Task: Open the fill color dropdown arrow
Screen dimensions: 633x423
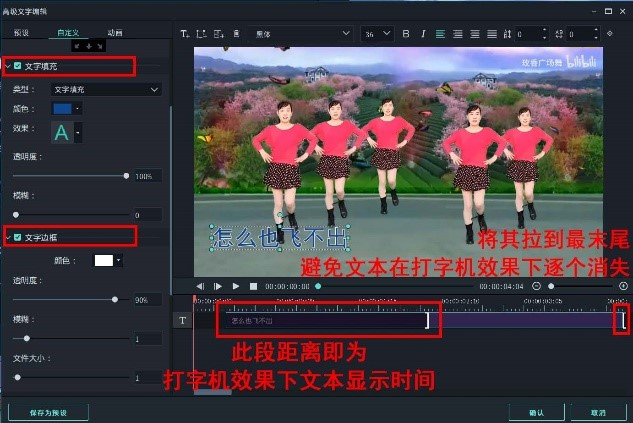Action: (78, 109)
